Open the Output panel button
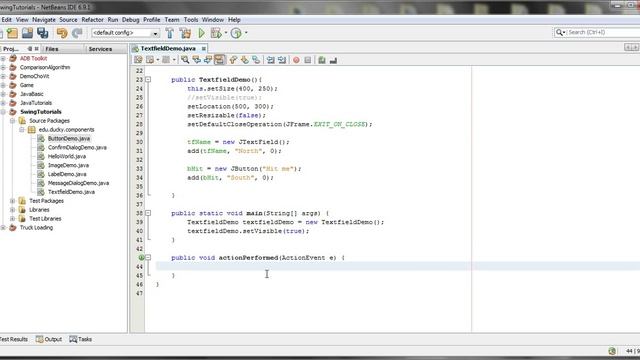640x360 pixels. [x=49, y=339]
